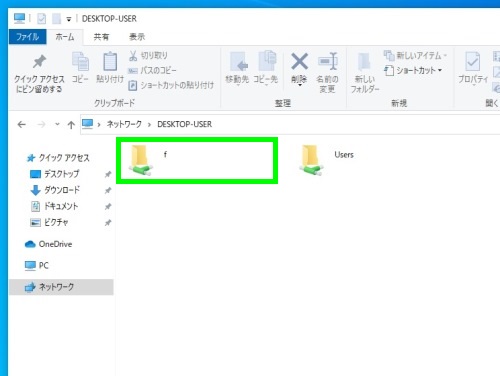This screenshot has width=500, height=376.
Task: Open the Quick Access Toolbar customize arrow
Action: [69, 19]
